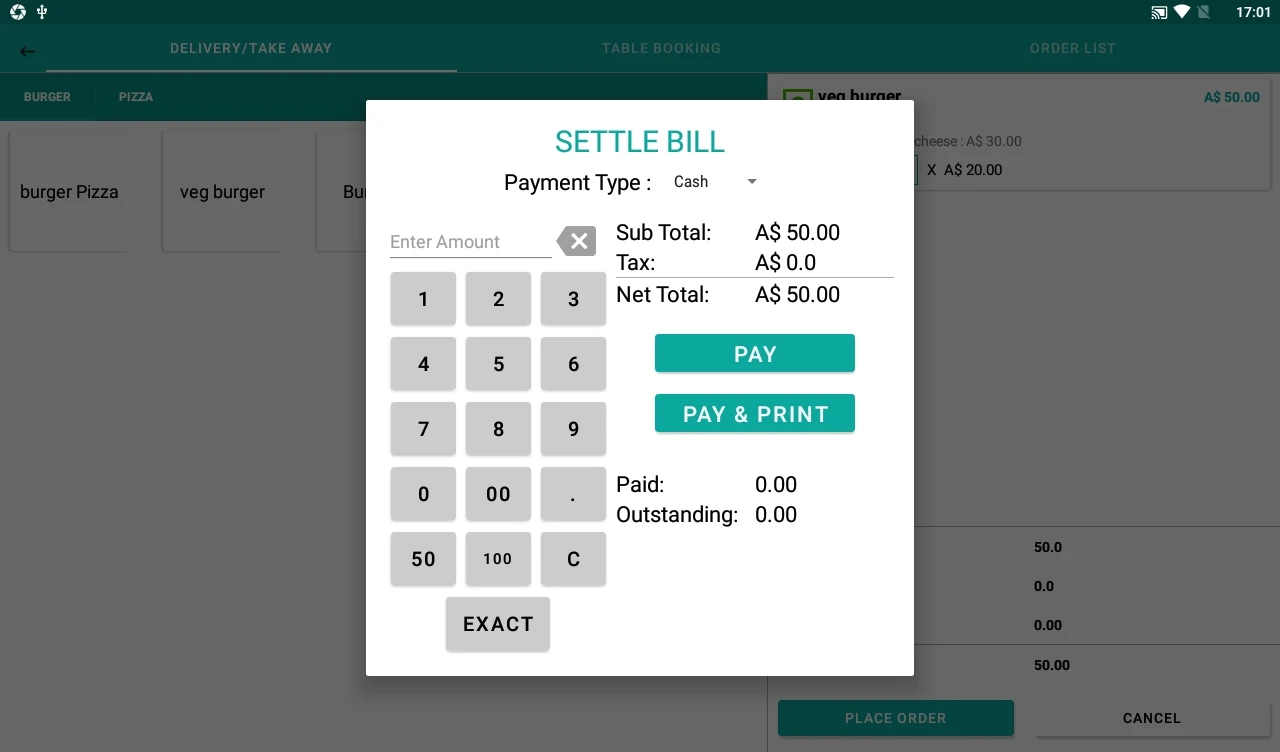The height and width of the screenshot is (752, 1280).
Task: Select the 100 quick amount key
Action: pyautogui.click(x=498, y=559)
